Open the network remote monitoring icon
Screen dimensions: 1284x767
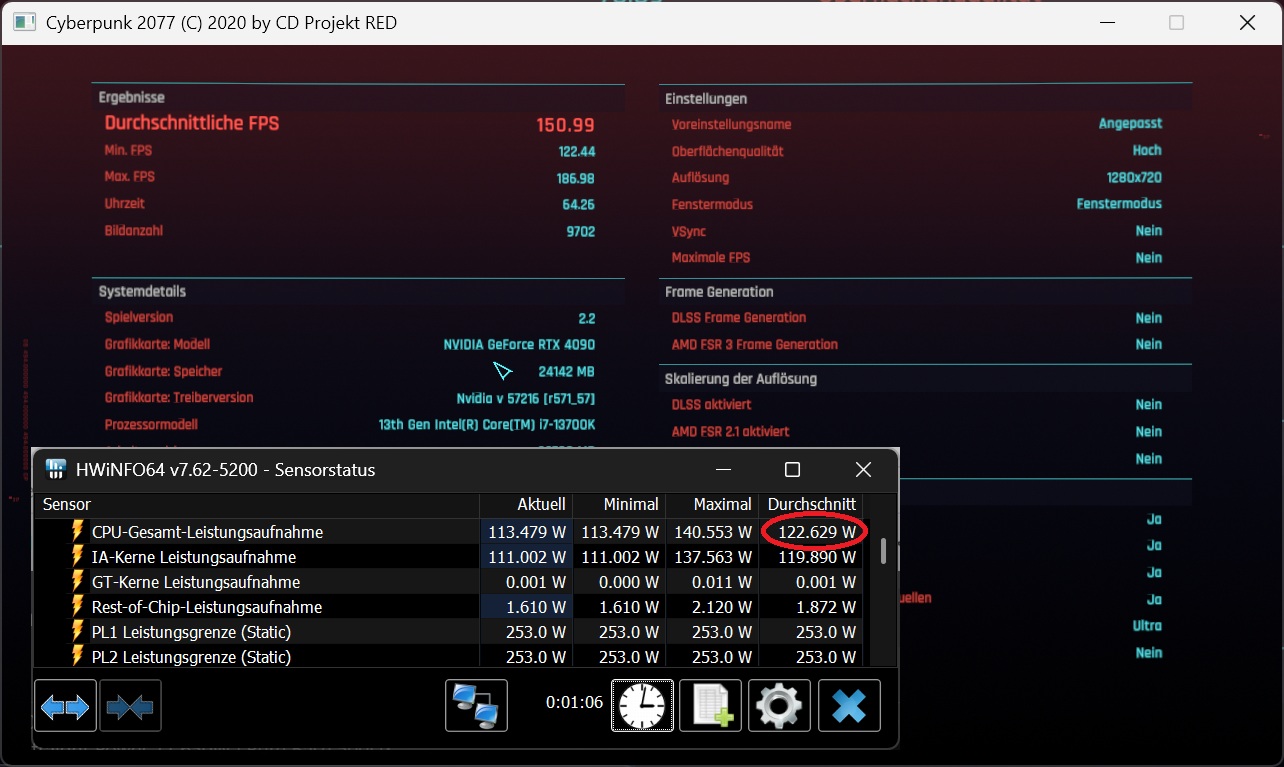(476, 706)
